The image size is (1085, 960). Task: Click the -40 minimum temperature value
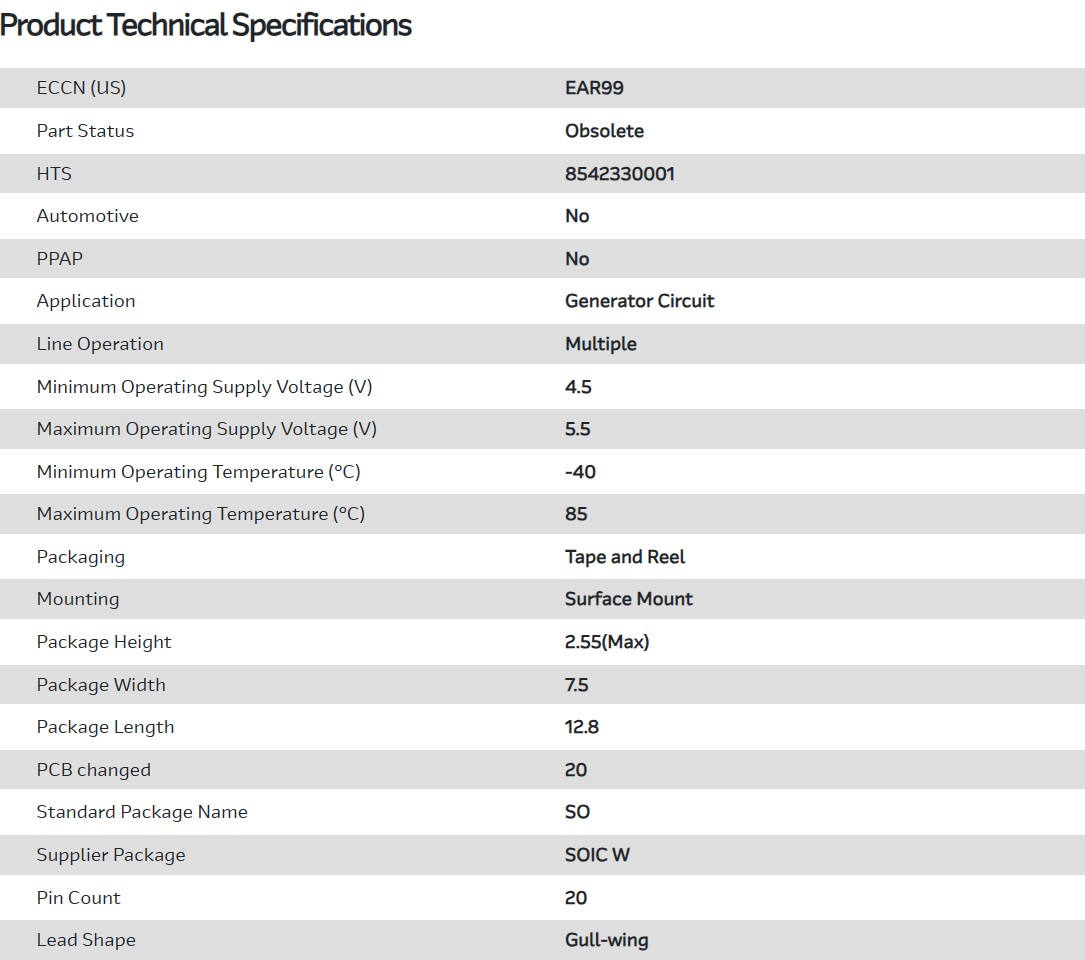coord(580,472)
